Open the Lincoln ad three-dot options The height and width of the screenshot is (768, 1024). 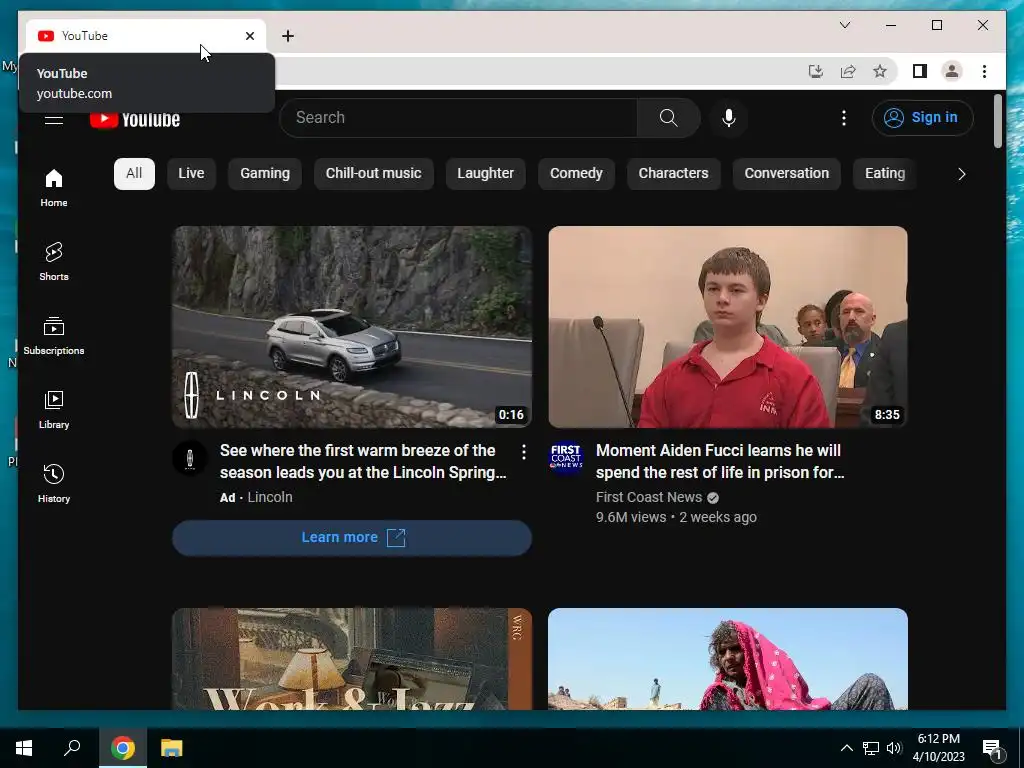523,452
